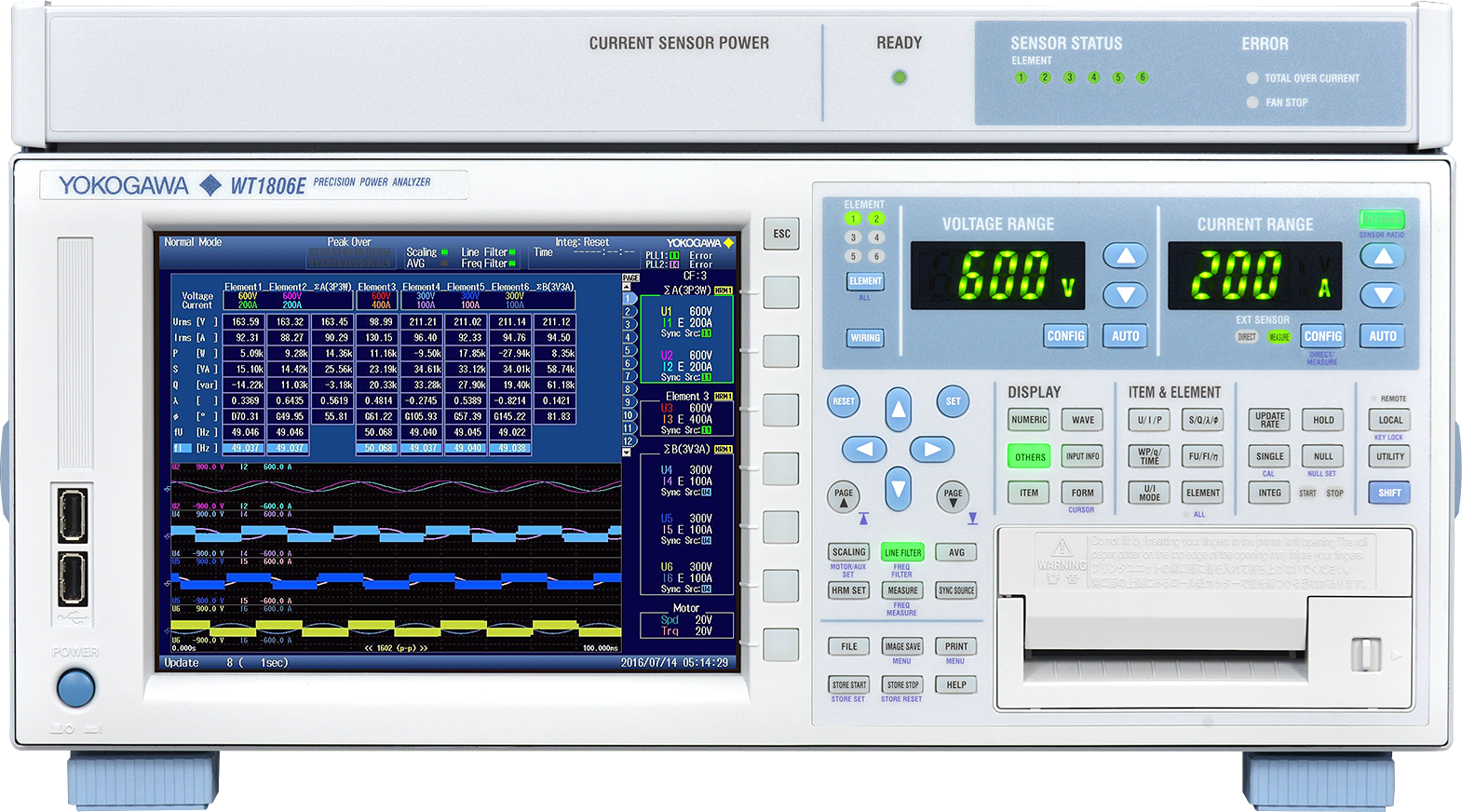Tap the cursor left arrow key
This screenshot has height=812, width=1462.
point(864,450)
